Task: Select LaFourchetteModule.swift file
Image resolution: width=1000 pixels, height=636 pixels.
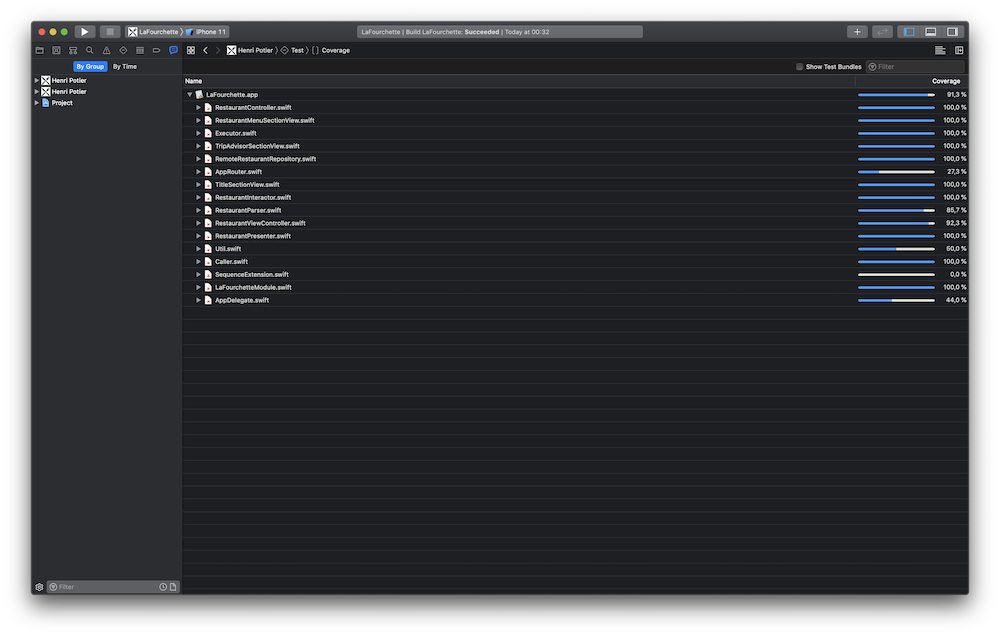Action: tap(253, 287)
